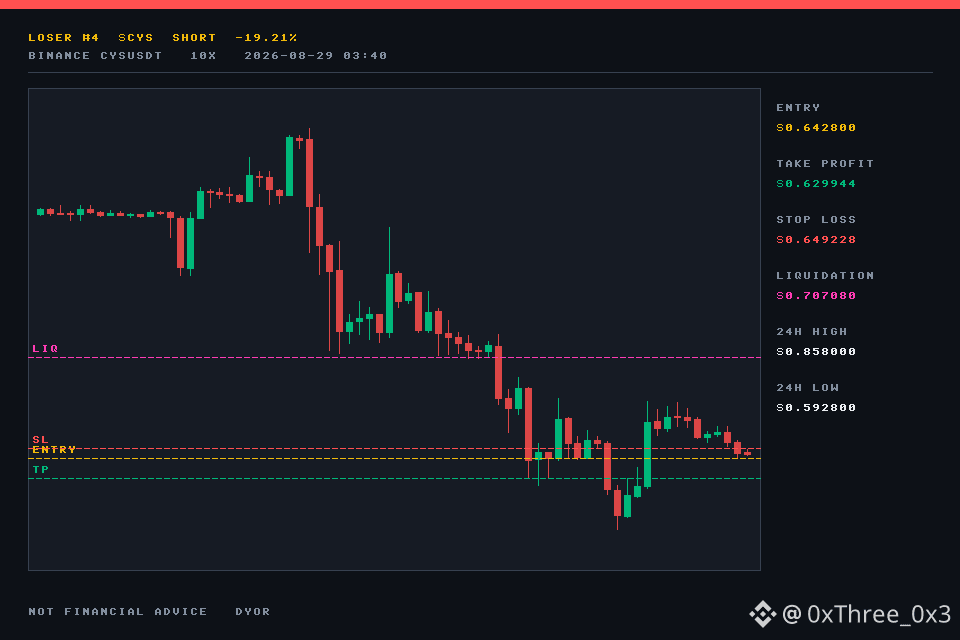The height and width of the screenshot is (640, 960).
Task: Select stop loss value '$0.649228'
Action: [x=816, y=239]
